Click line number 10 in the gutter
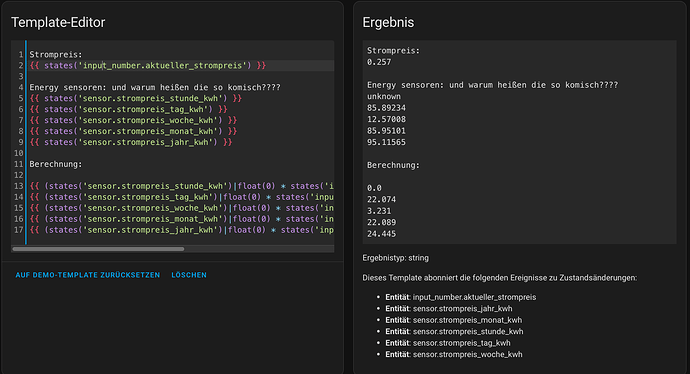This screenshot has width=690, height=374. point(18,153)
